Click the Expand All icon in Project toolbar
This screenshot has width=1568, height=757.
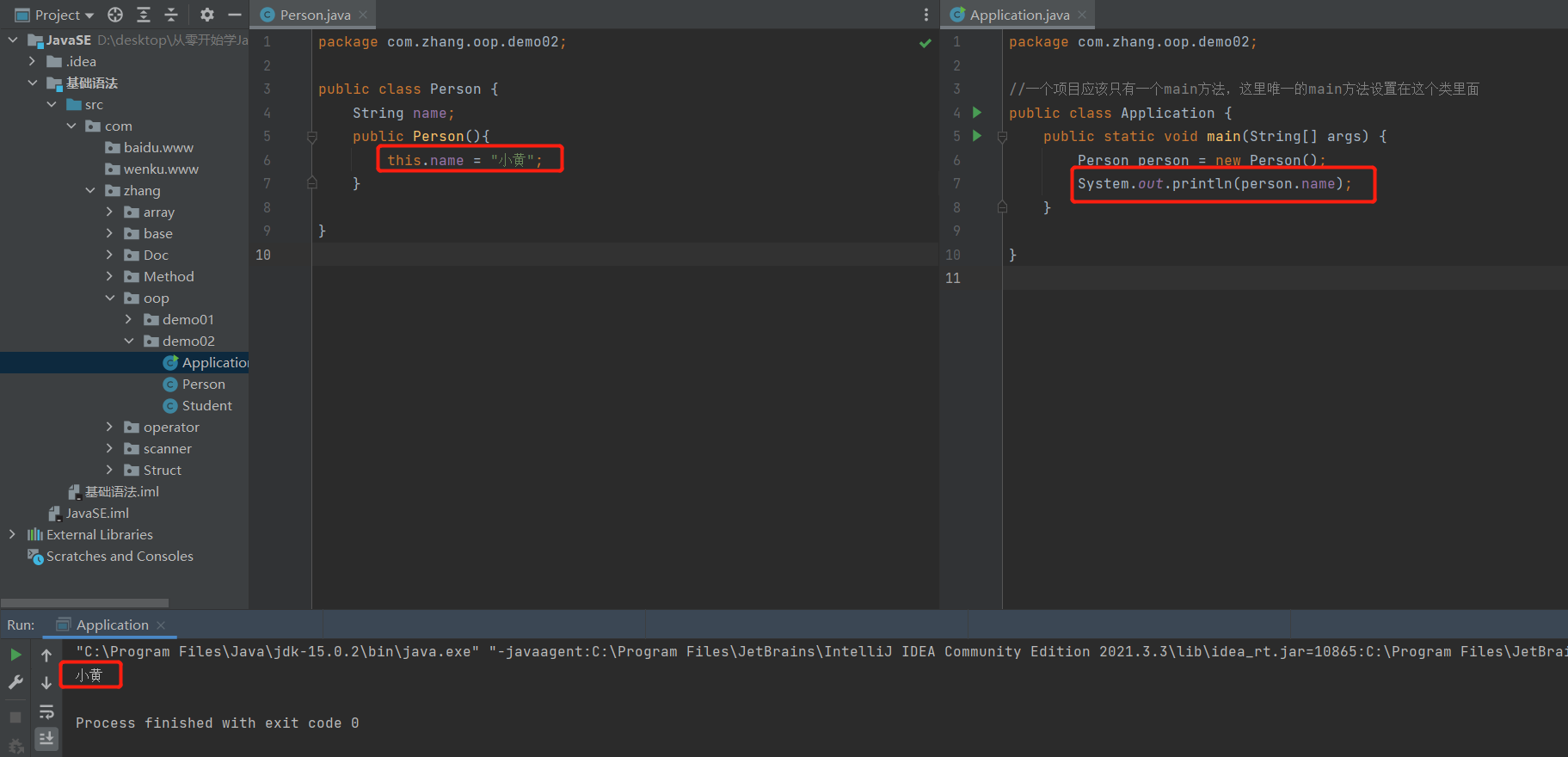144,15
